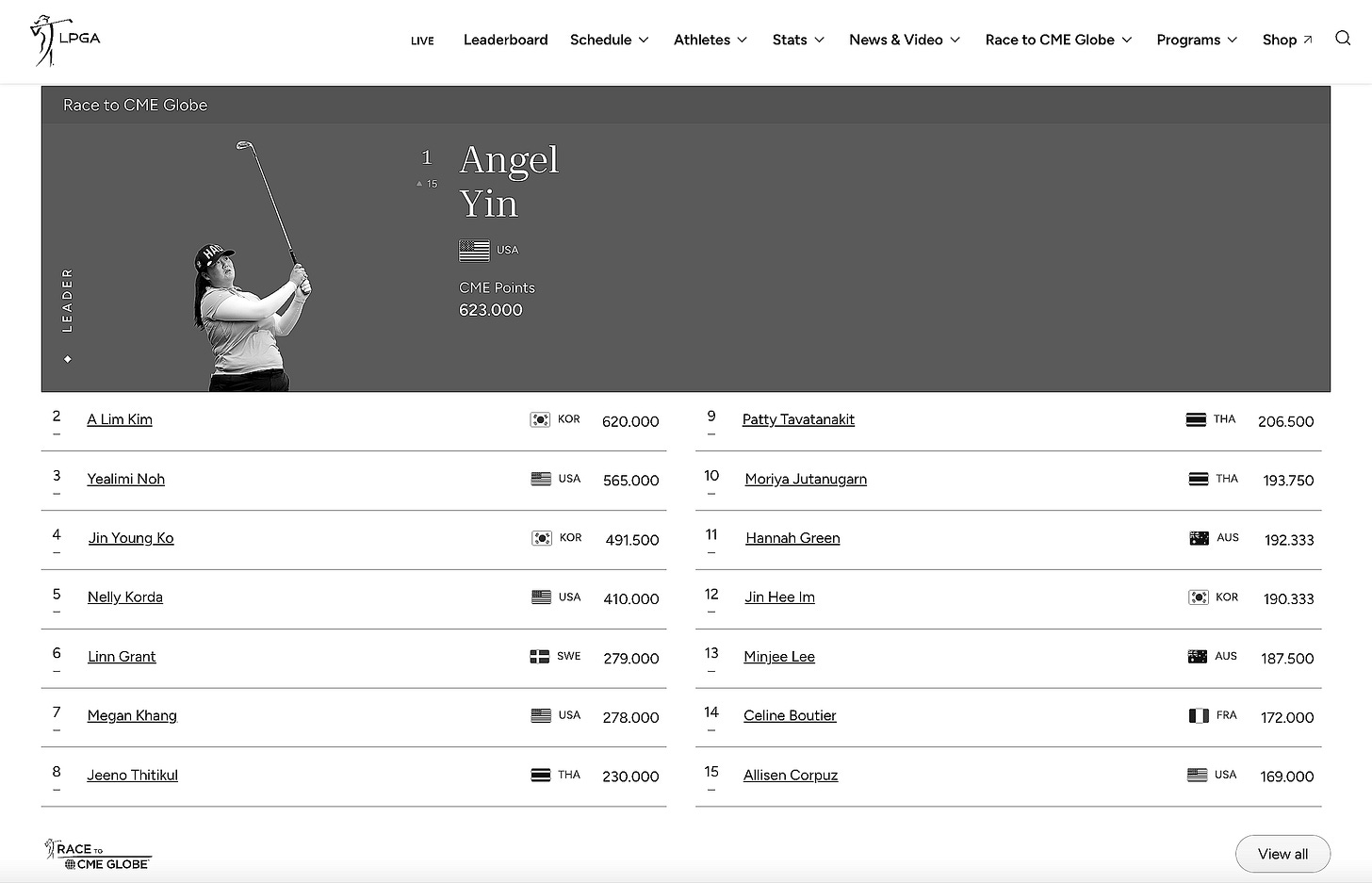Click the View all button

(1282, 854)
